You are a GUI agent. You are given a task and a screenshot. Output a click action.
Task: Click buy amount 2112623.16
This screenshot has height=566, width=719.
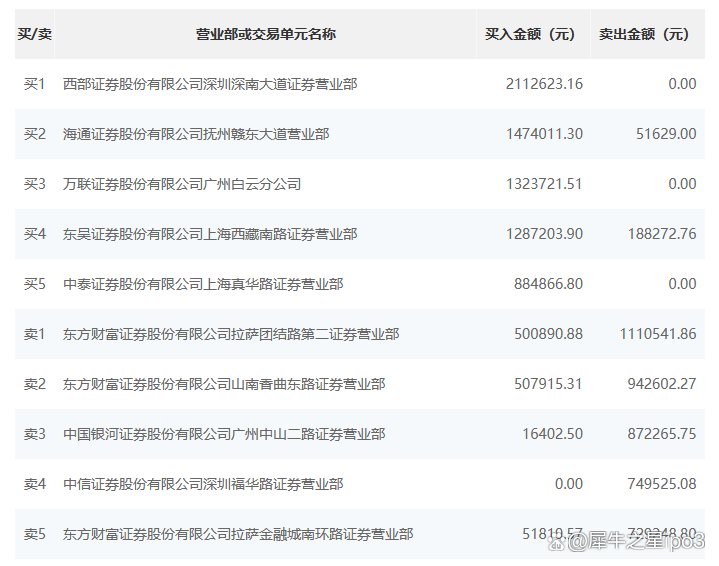[x=544, y=84]
